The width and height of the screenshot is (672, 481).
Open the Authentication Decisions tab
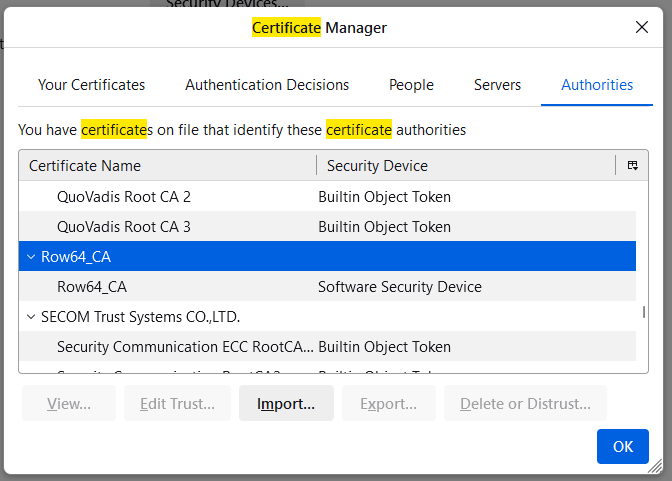pyautogui.click(x=267, y=85)
